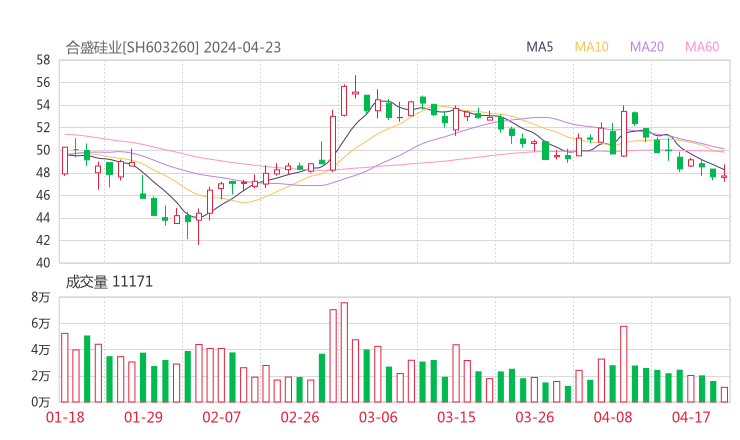The height and width of the screenshot is (440, 740).
Task: Click the 44 price axis label
Action: (x=43, y=218)
